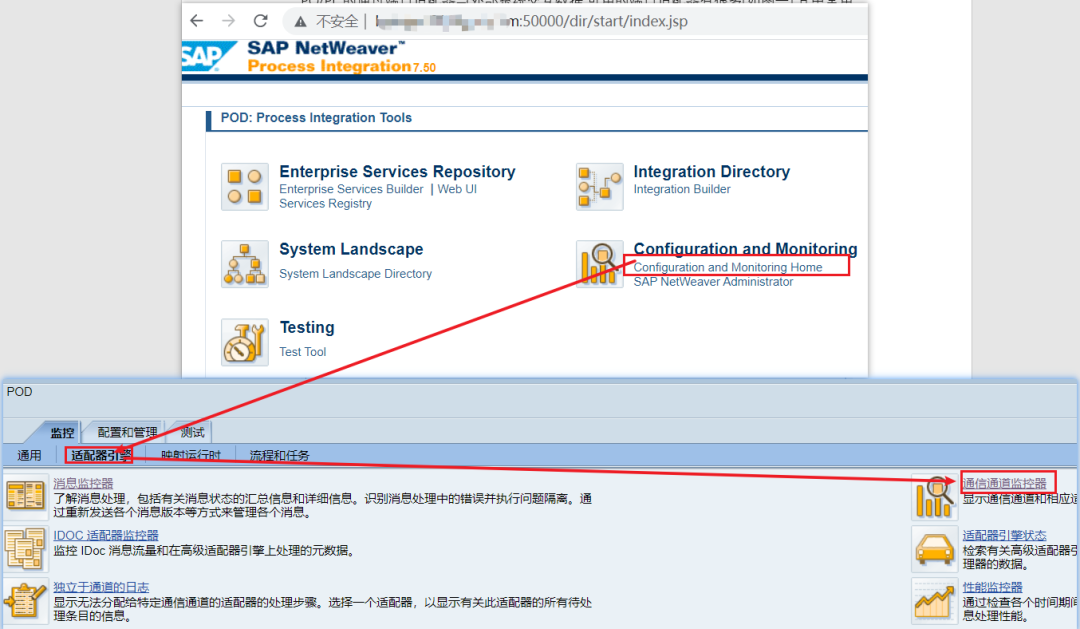Image resolution: width=1080 pixels, height=629 pixels.
Task: Open Configuration and Monitoring Home link
Action: coord(727,267)
